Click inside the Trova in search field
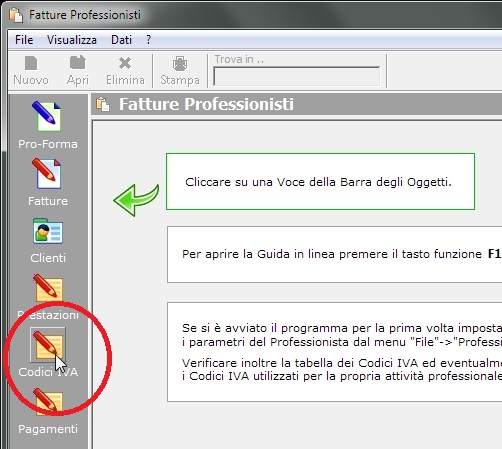 [297, 76]
